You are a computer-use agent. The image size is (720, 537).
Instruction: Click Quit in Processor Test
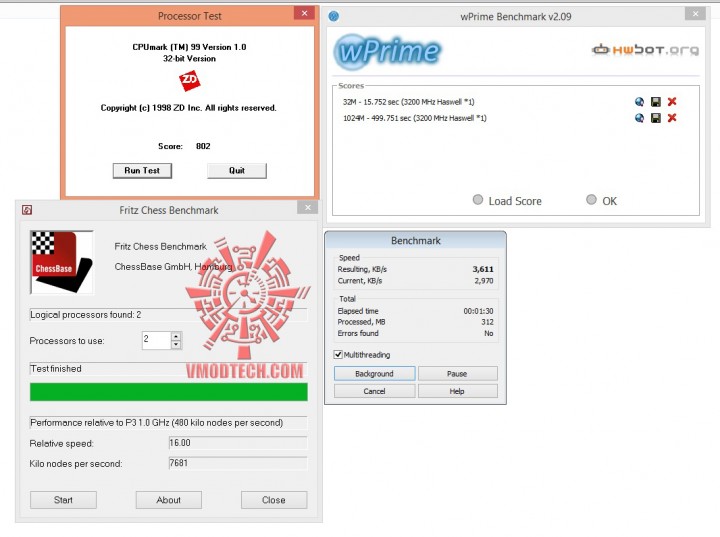237,170
